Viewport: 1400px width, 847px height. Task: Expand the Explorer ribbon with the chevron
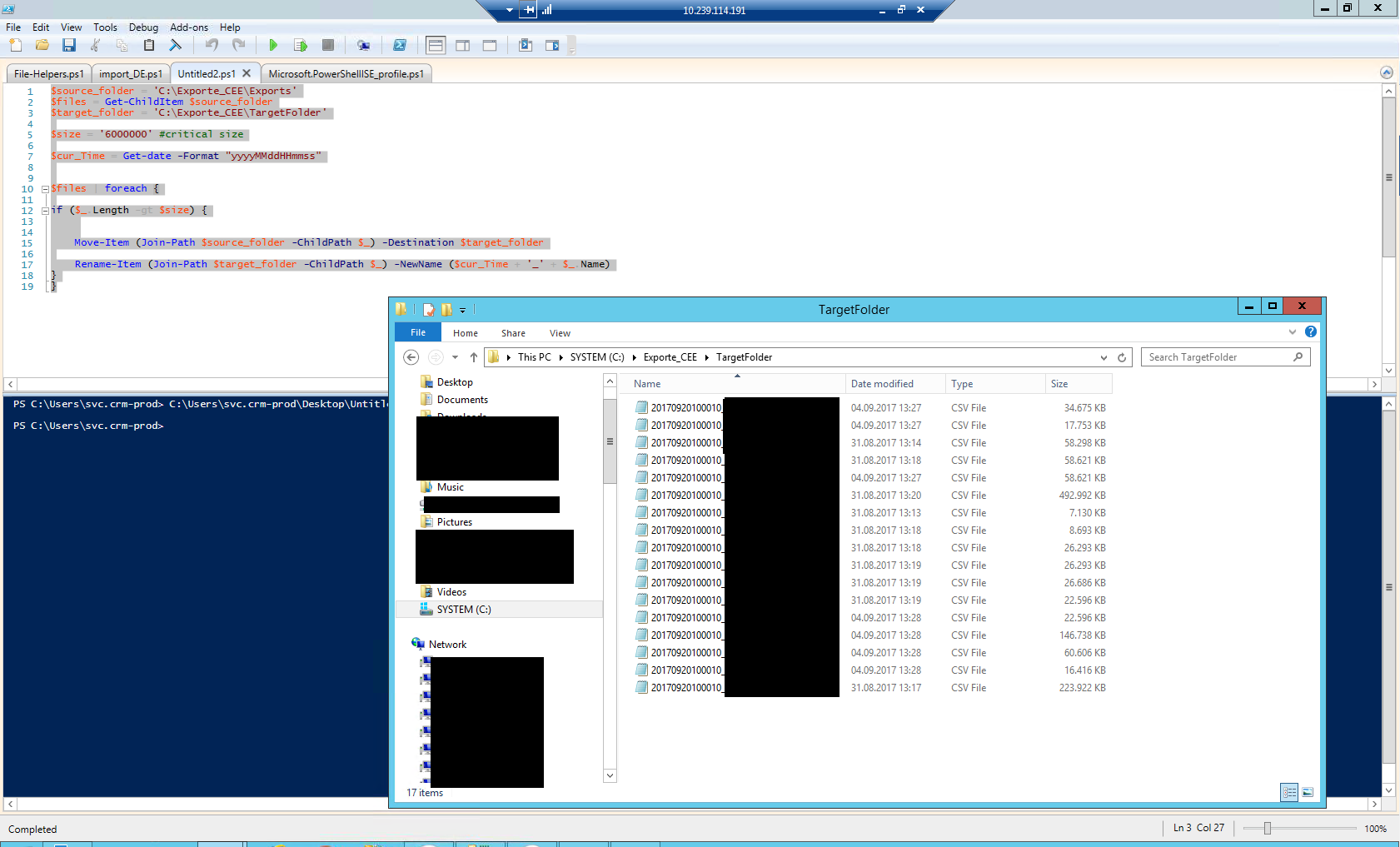(x=1293, y=331)
